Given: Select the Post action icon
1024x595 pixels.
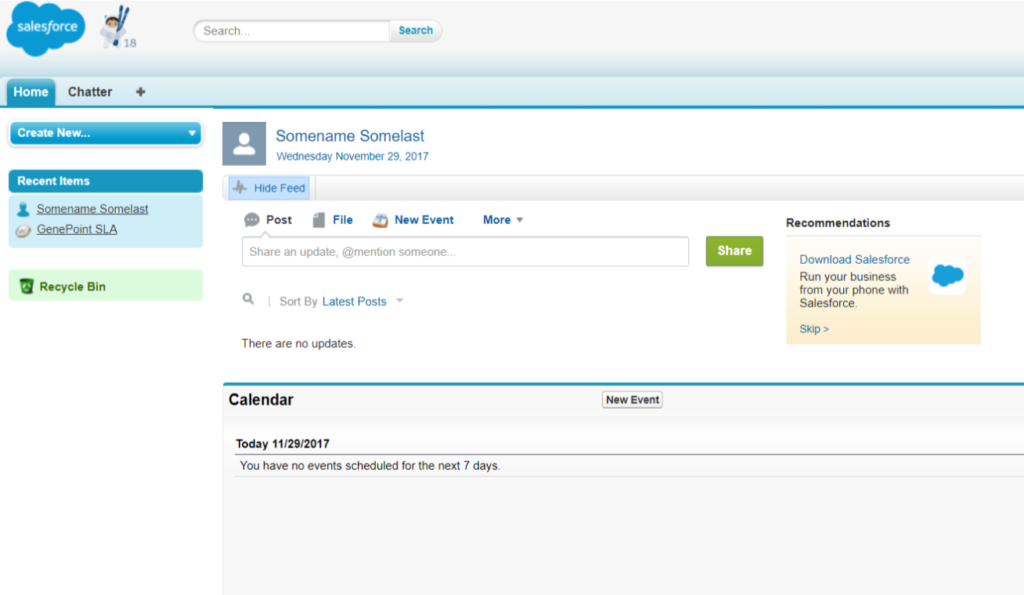Looking at the screenshot, I should click(x=253, y=219).
